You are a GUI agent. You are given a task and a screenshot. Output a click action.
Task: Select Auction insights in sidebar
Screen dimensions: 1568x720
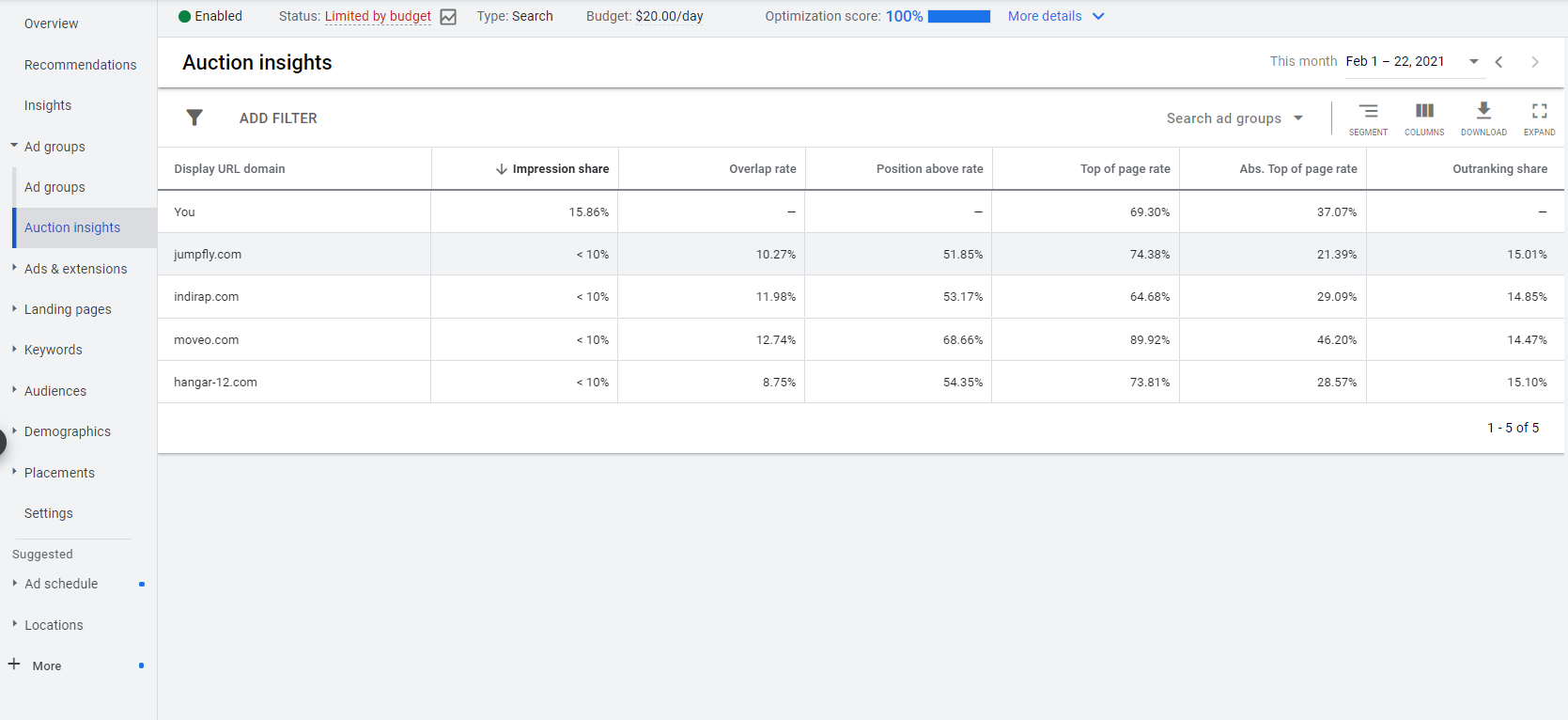coord(72,227)
